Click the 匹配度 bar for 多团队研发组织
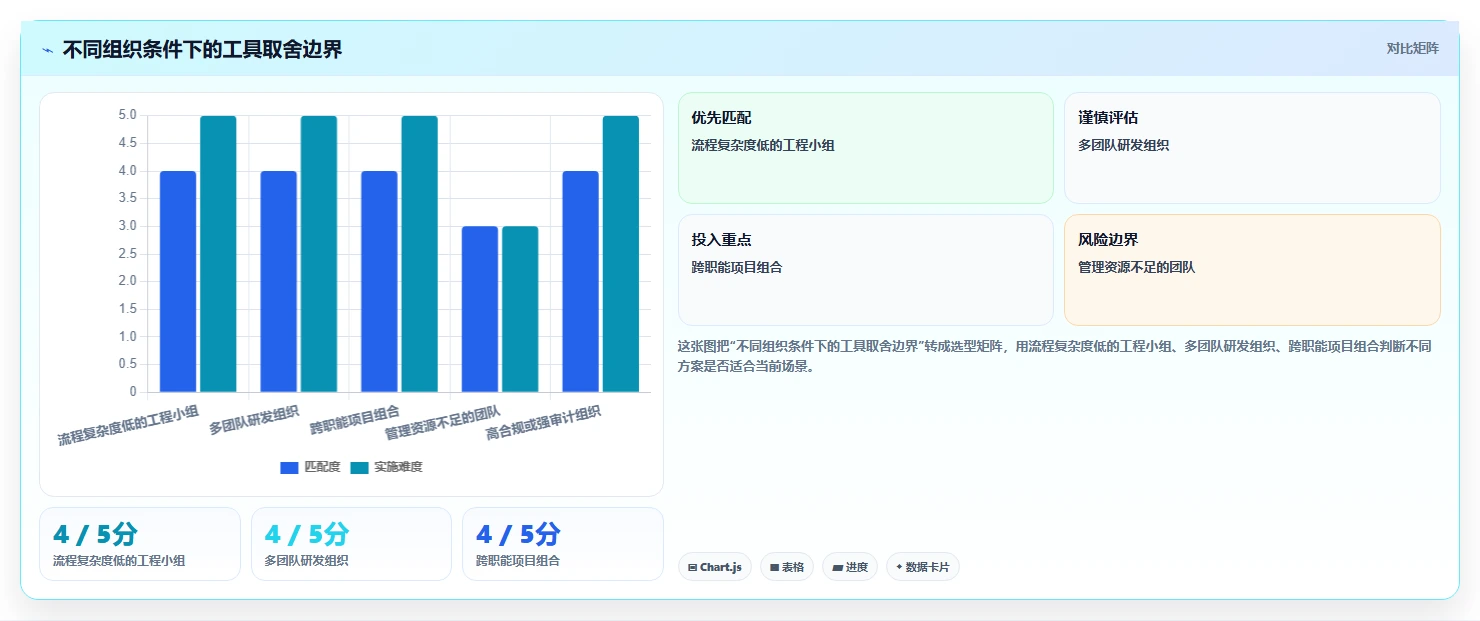The height and width of the screenshot is (621, 1480). pos(279,281)
